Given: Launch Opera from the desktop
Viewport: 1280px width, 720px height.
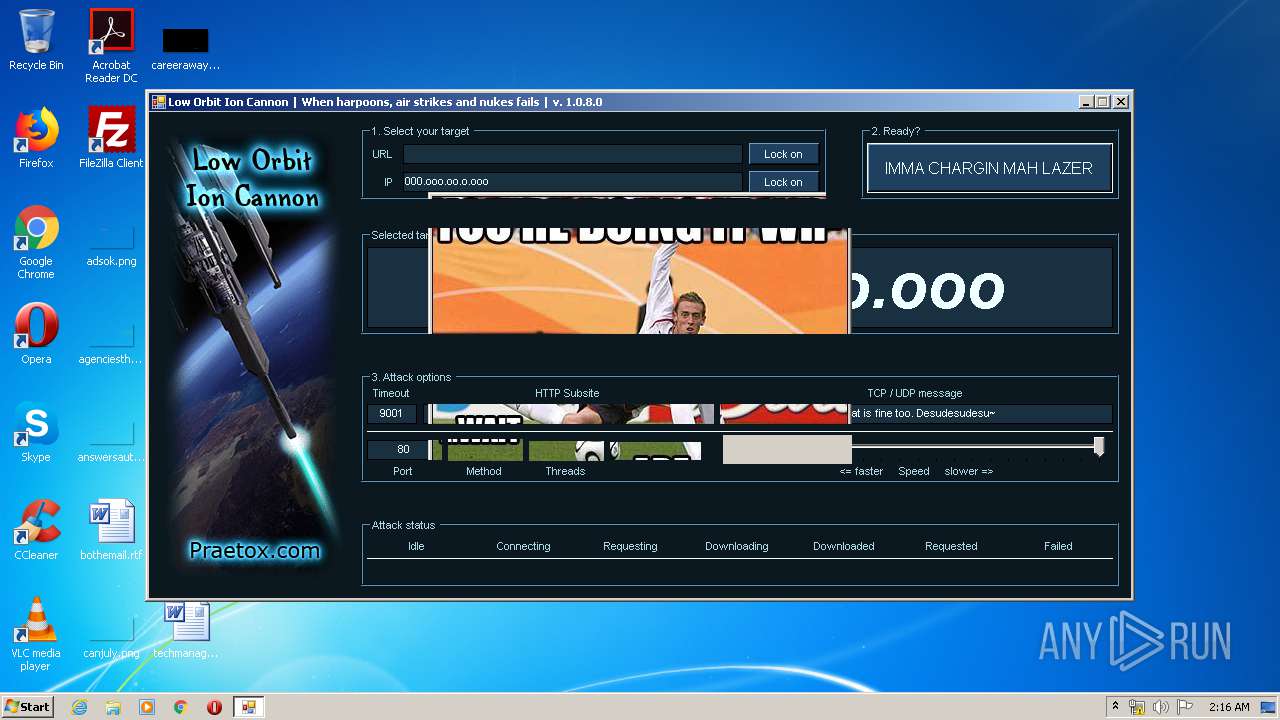Looking at the screenshot, I should [x=36, y=334].
